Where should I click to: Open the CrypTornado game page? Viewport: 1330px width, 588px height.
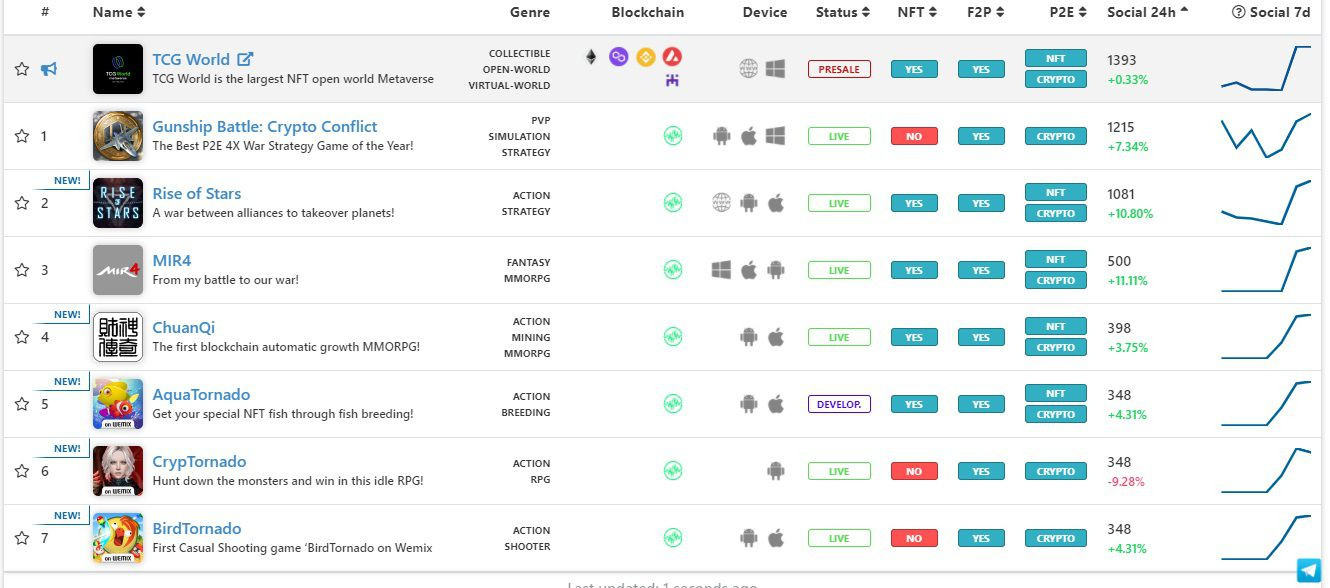[x=199, y=461]
